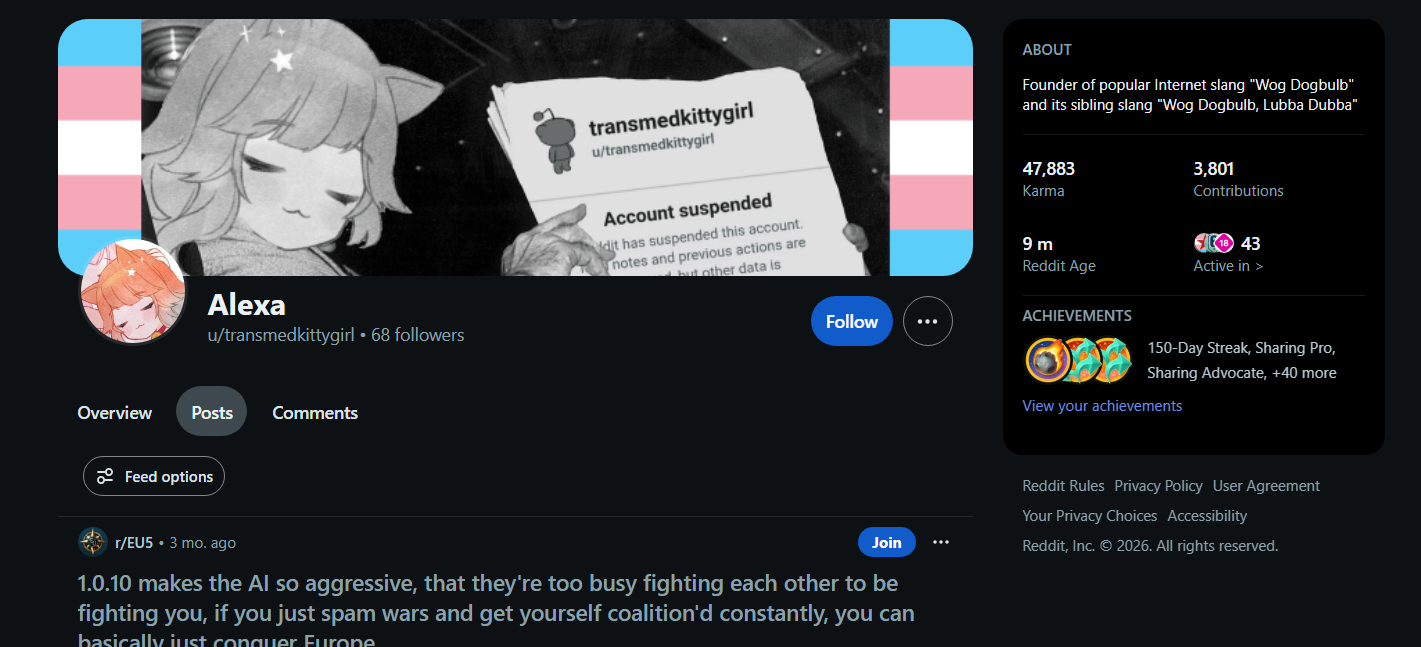Switch to the Overview tab
This screenshot has height=647, width=1421.
(x=115, y=412)
